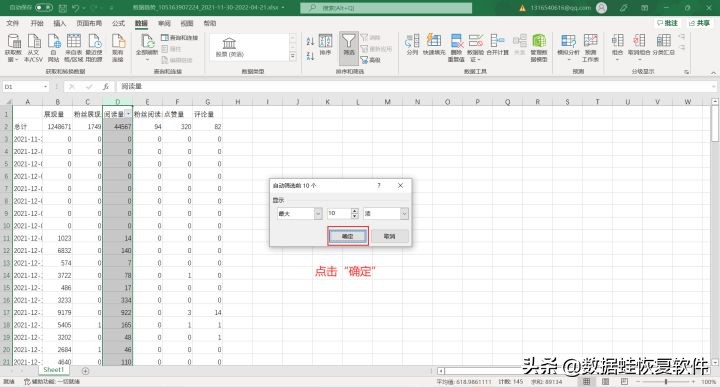Click 确定 in the Top 10 AutoFilter dialog
720x387 pixels.
tap(348, 236)
